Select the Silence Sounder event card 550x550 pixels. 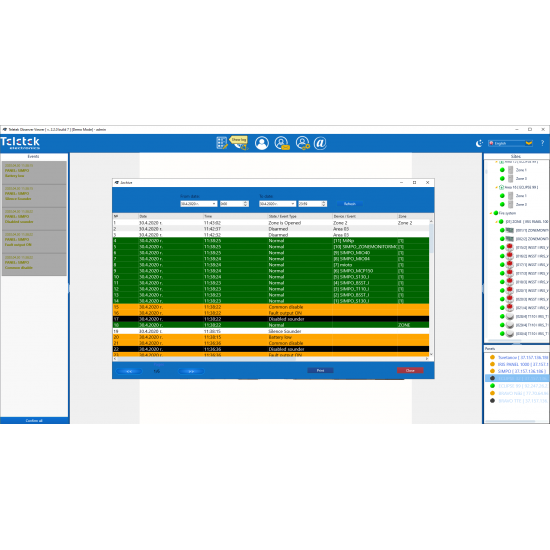[x=34, y=195]
